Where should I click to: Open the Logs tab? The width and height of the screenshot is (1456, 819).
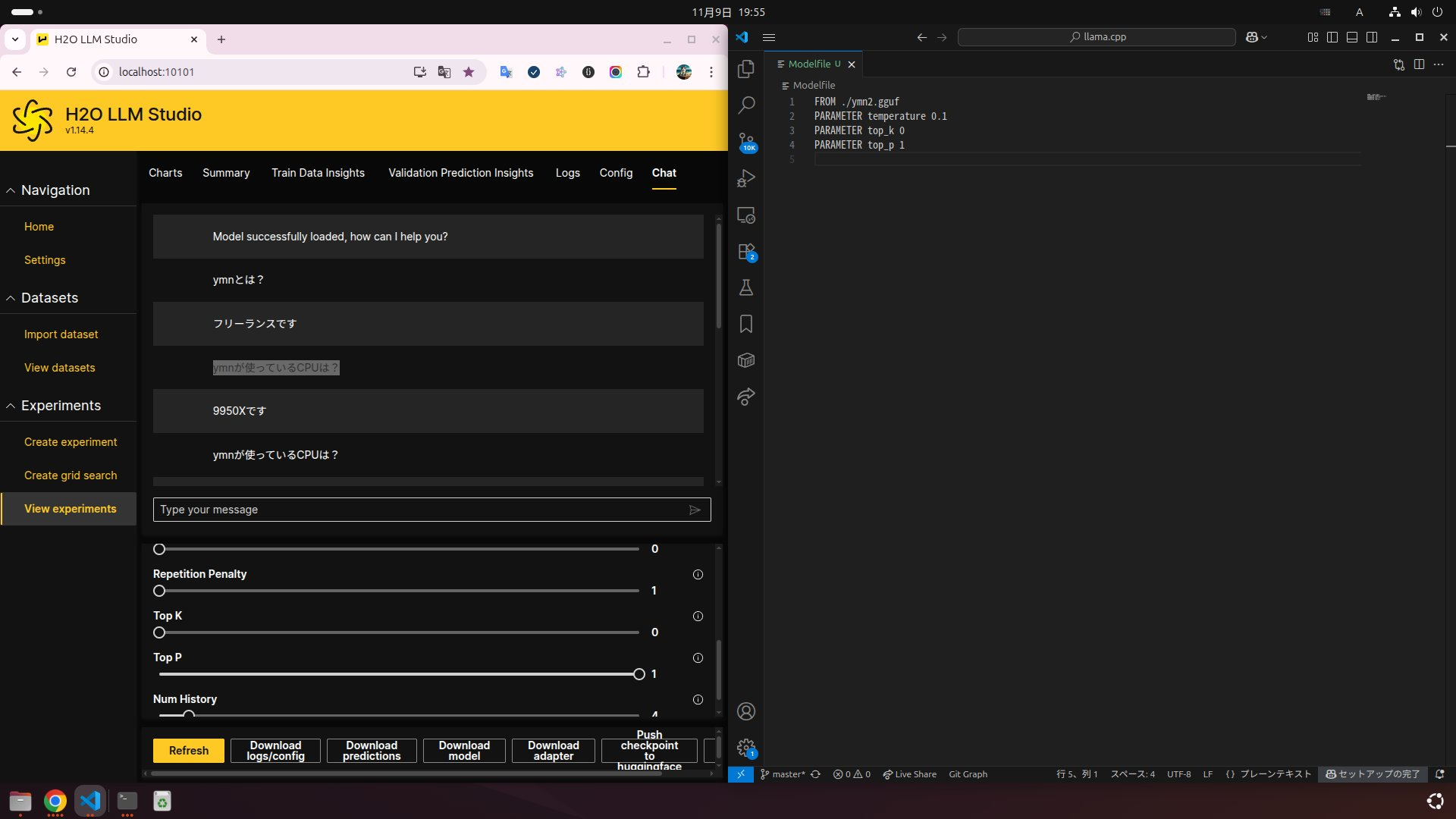pyautogui.click(x=567, y=173)
